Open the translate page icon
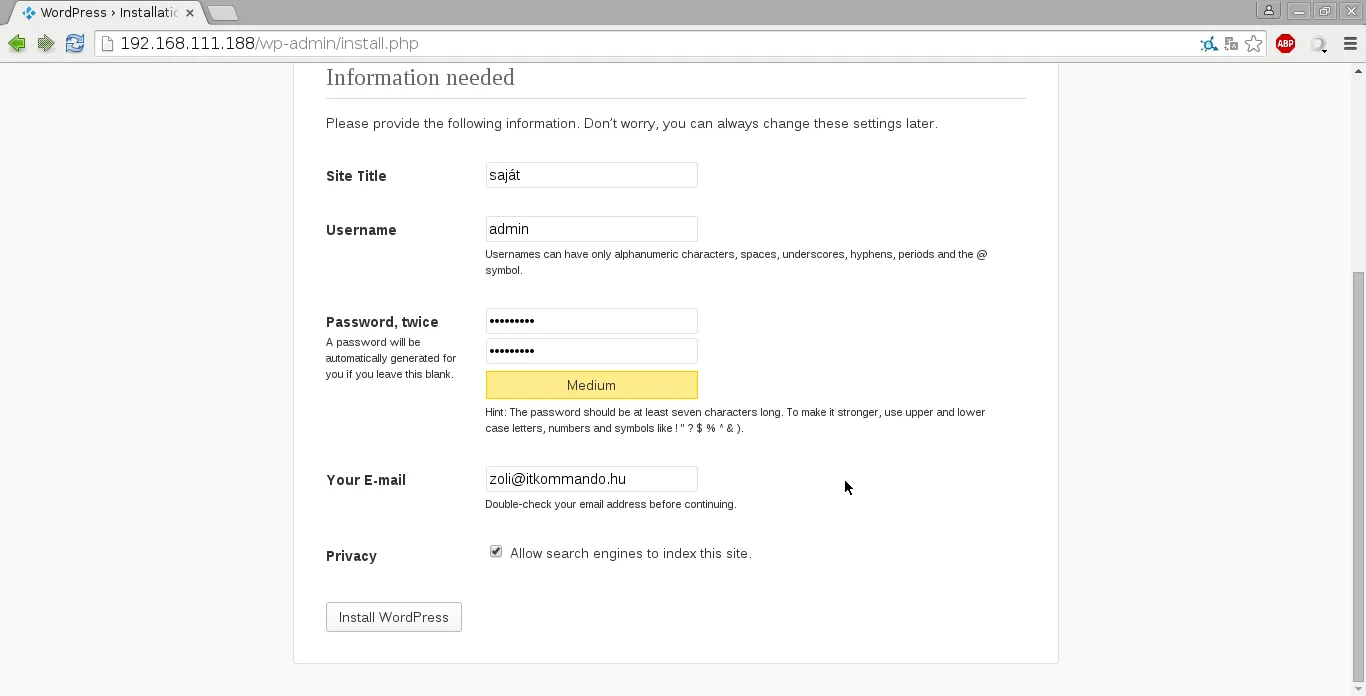Screen dimensions: 1366x696 click(1231, 44)
